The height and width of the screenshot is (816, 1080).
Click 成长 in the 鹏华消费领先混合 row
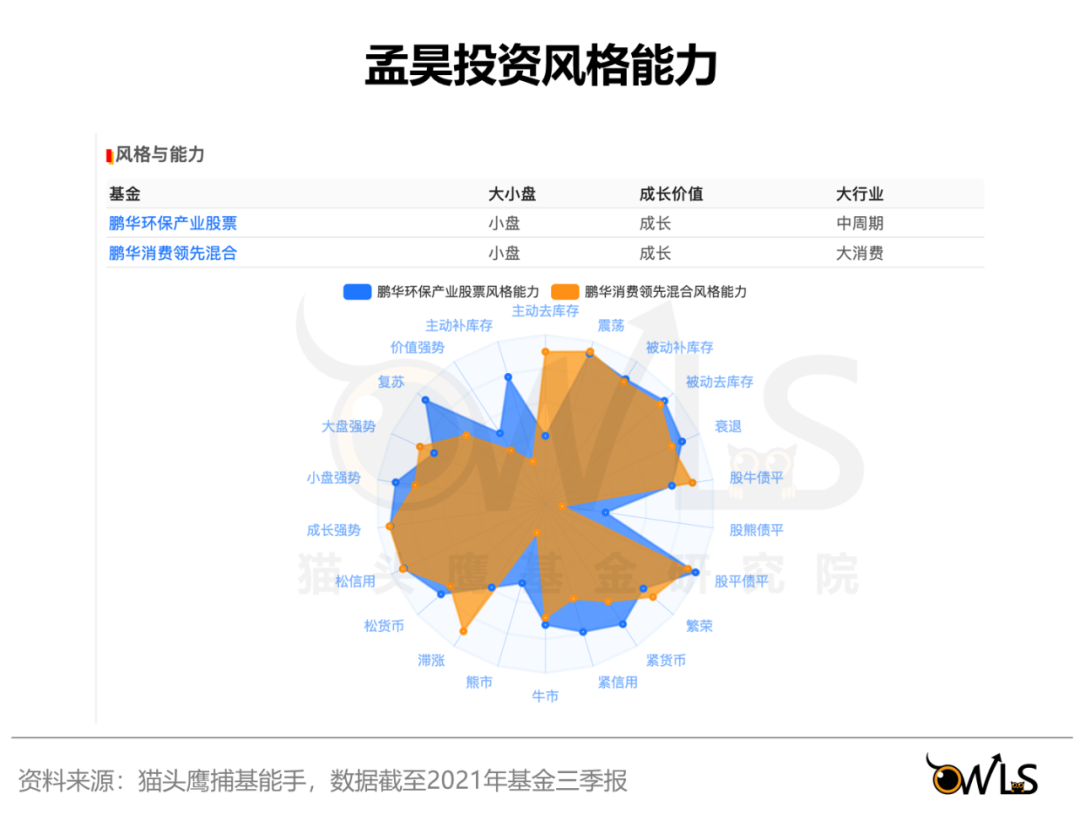pos(655,253)
